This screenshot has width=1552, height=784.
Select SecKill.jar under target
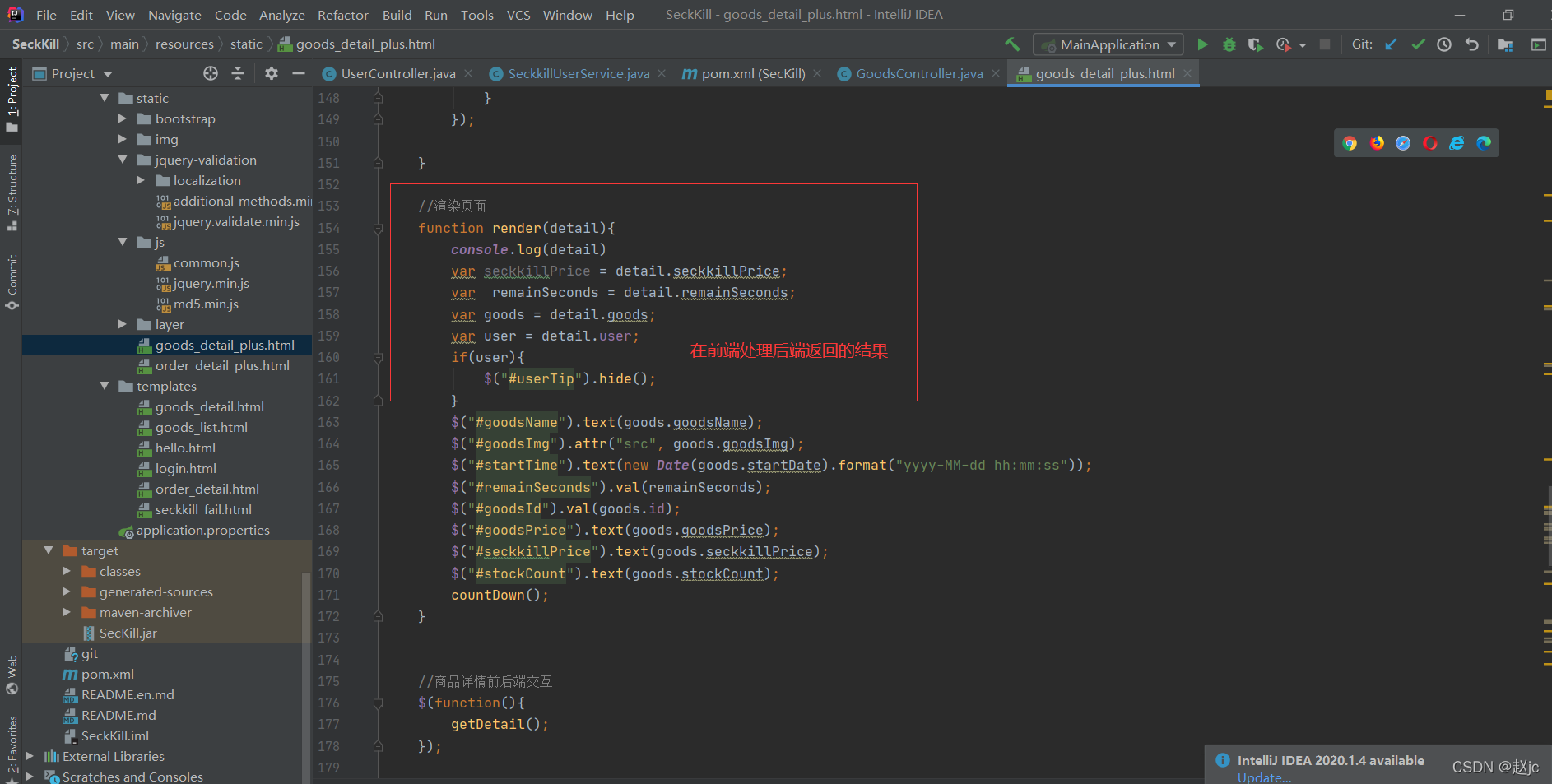click(128, 633)
